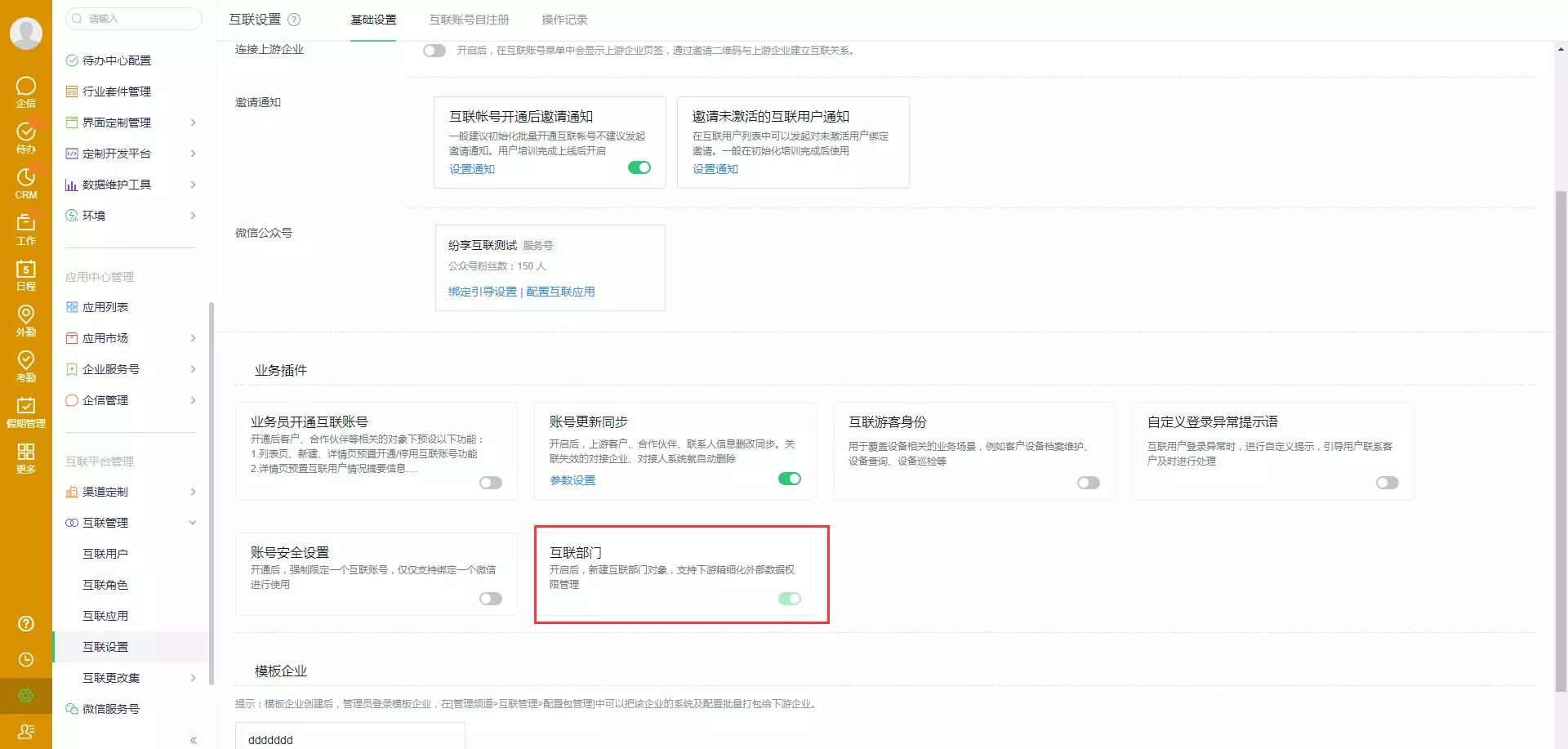Click the 外勤 location icon

coord(26,315)
